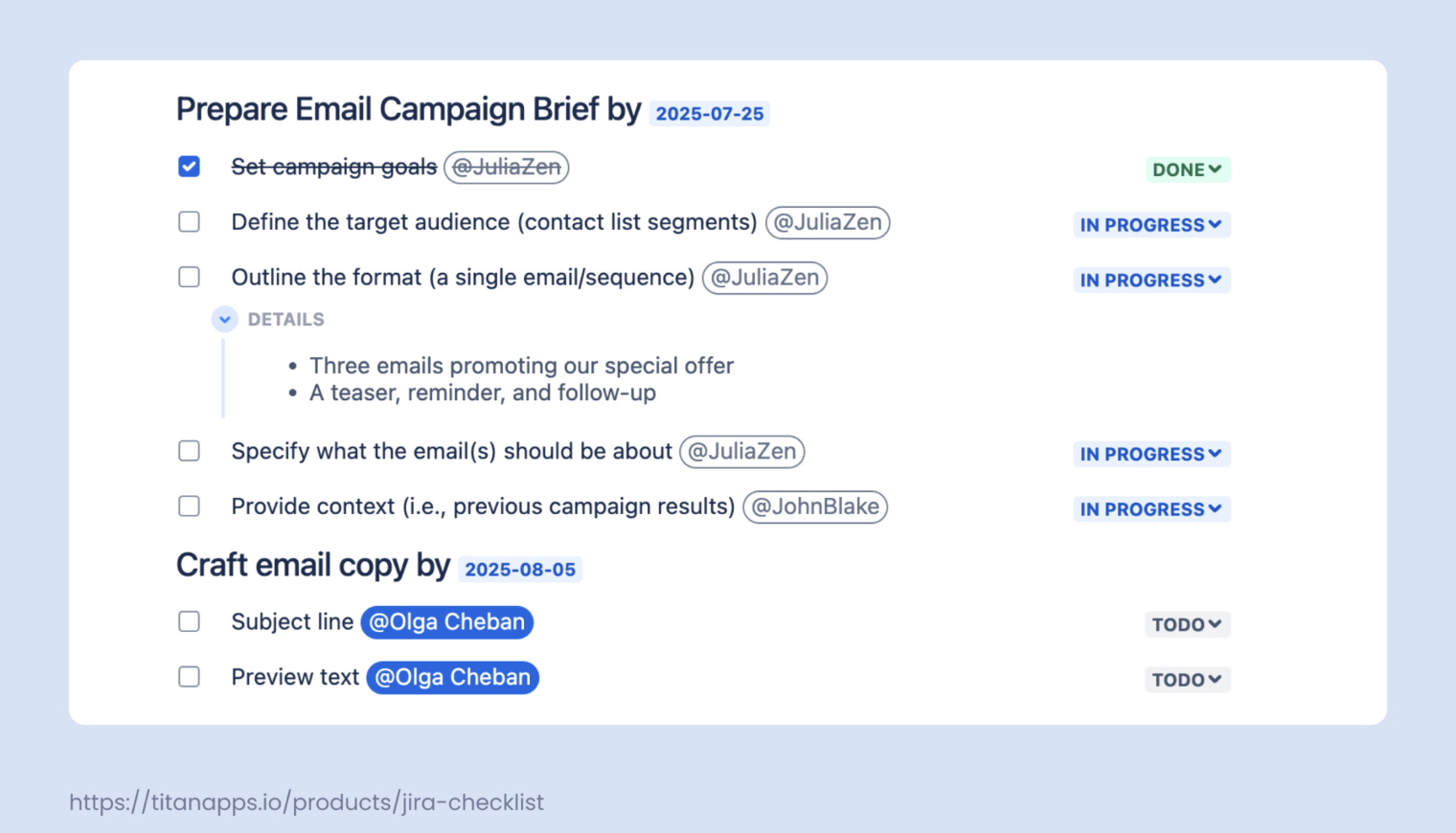Viewport: 1456px width, 833px height.
Task: Tick the Outline the format checkbox
Action: tap(190, 278)
